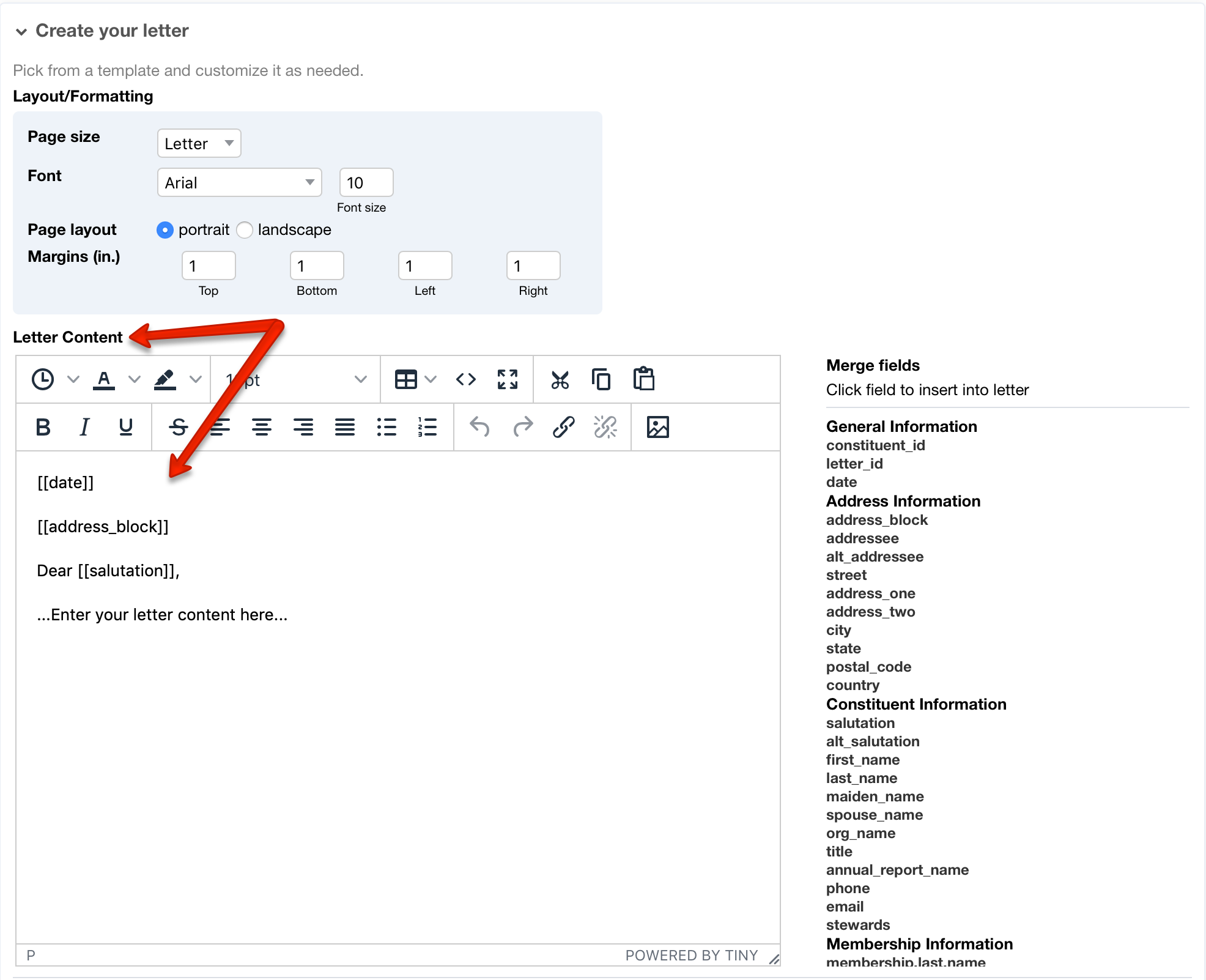Select portrait page layout

[165, 230]
